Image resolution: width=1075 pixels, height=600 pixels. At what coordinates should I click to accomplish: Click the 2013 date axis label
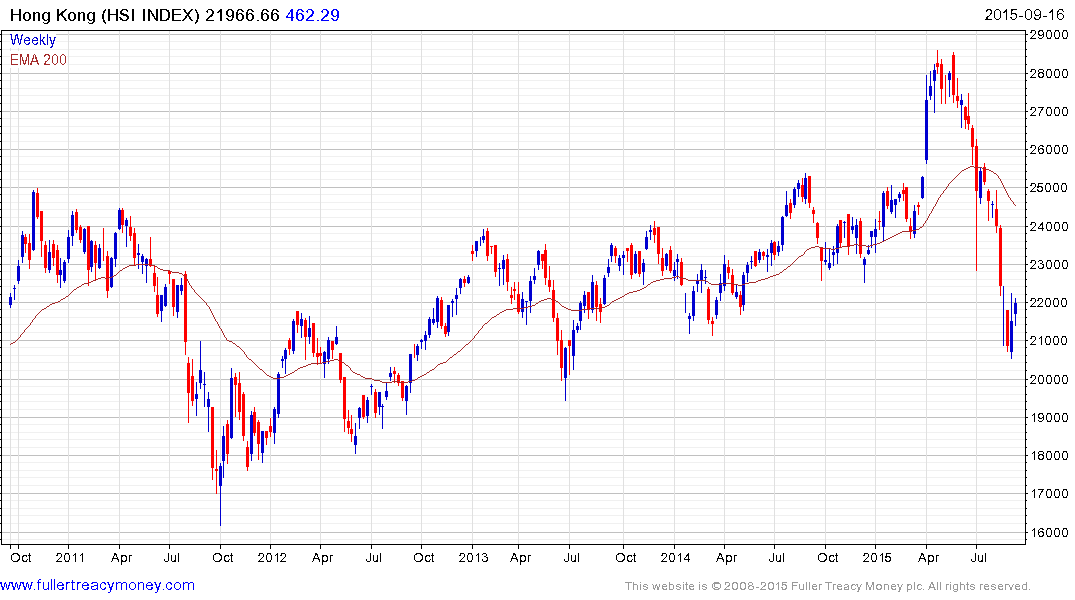(x=473, y=557)
